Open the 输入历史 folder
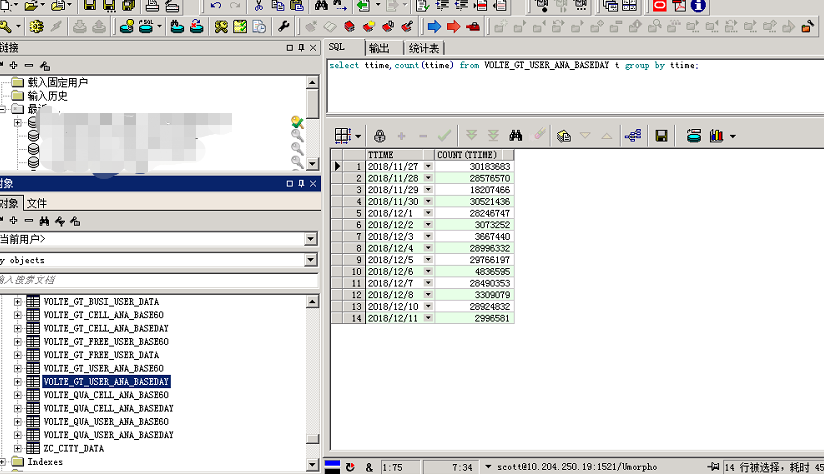824x474 pixels. tap(47, 96)
